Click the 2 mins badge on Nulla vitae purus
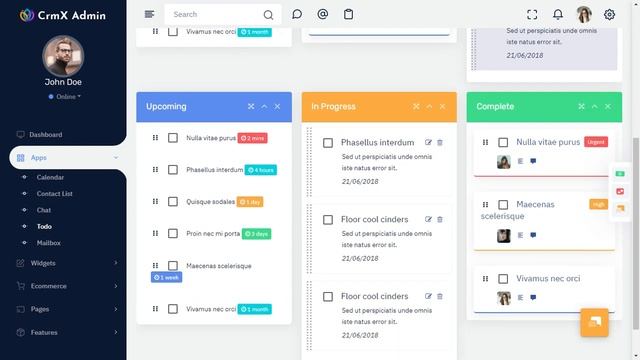The height and width of the screenshot is (360, 640). point(253,138)
